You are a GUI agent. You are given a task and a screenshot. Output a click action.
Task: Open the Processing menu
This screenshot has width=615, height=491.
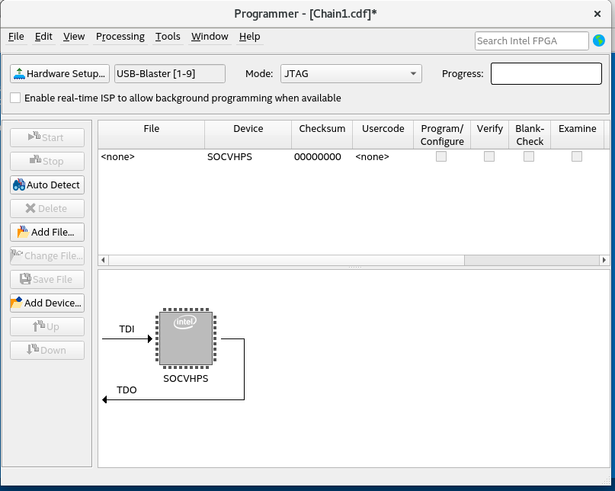(120, 36)
